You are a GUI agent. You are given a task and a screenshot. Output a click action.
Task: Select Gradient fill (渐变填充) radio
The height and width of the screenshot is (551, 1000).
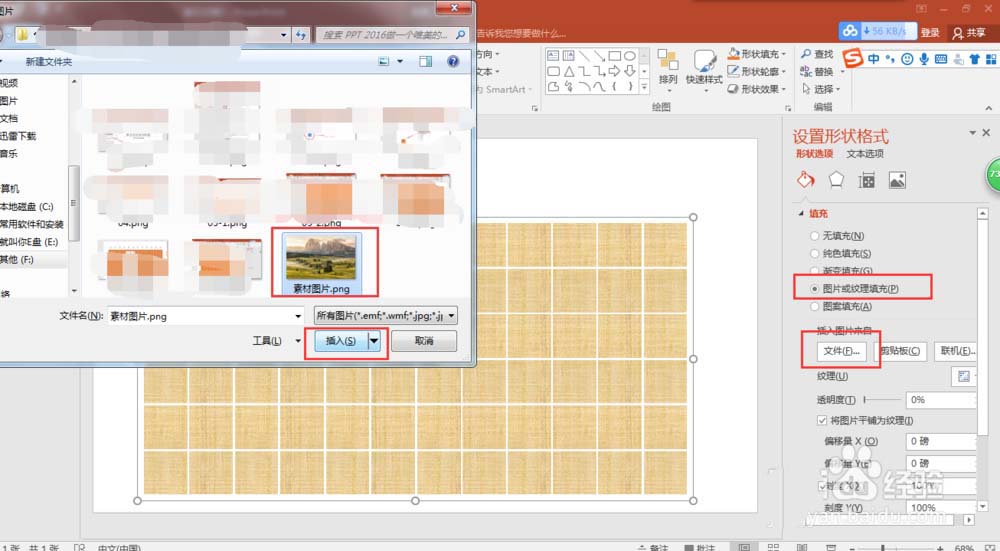coord(814,271)
